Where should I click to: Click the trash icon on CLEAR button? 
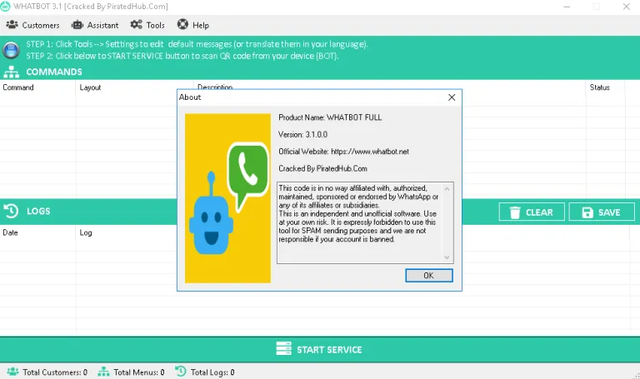(x=515, y=213)
